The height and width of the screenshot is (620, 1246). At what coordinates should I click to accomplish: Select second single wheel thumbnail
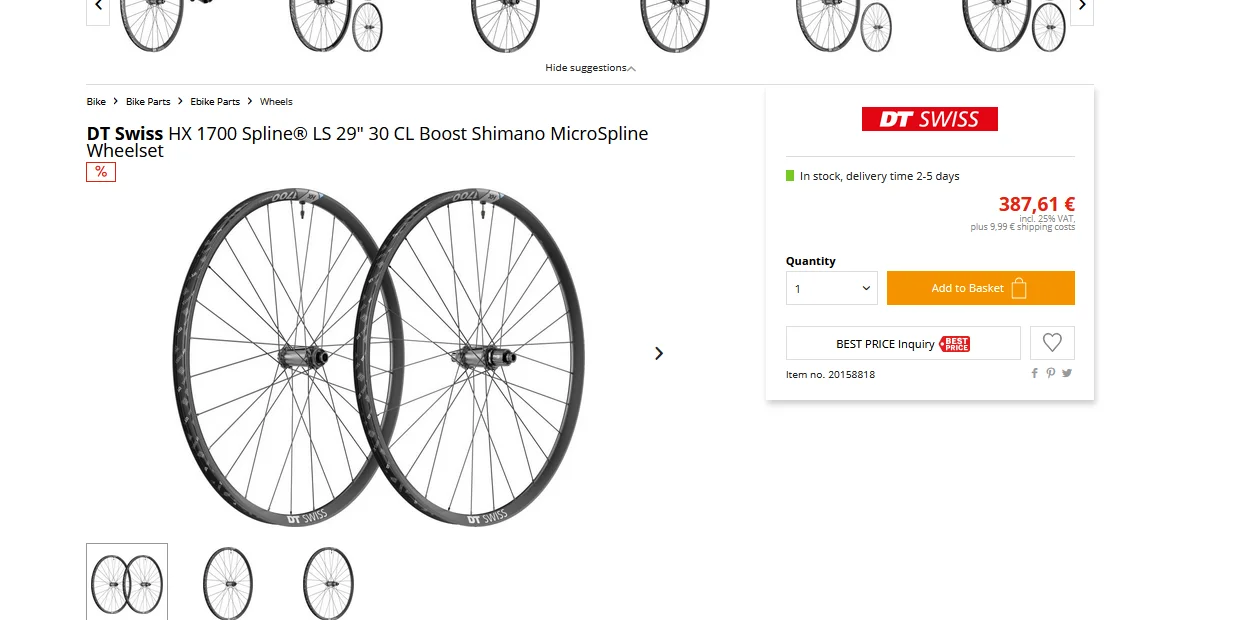click(x=228, y=582)
